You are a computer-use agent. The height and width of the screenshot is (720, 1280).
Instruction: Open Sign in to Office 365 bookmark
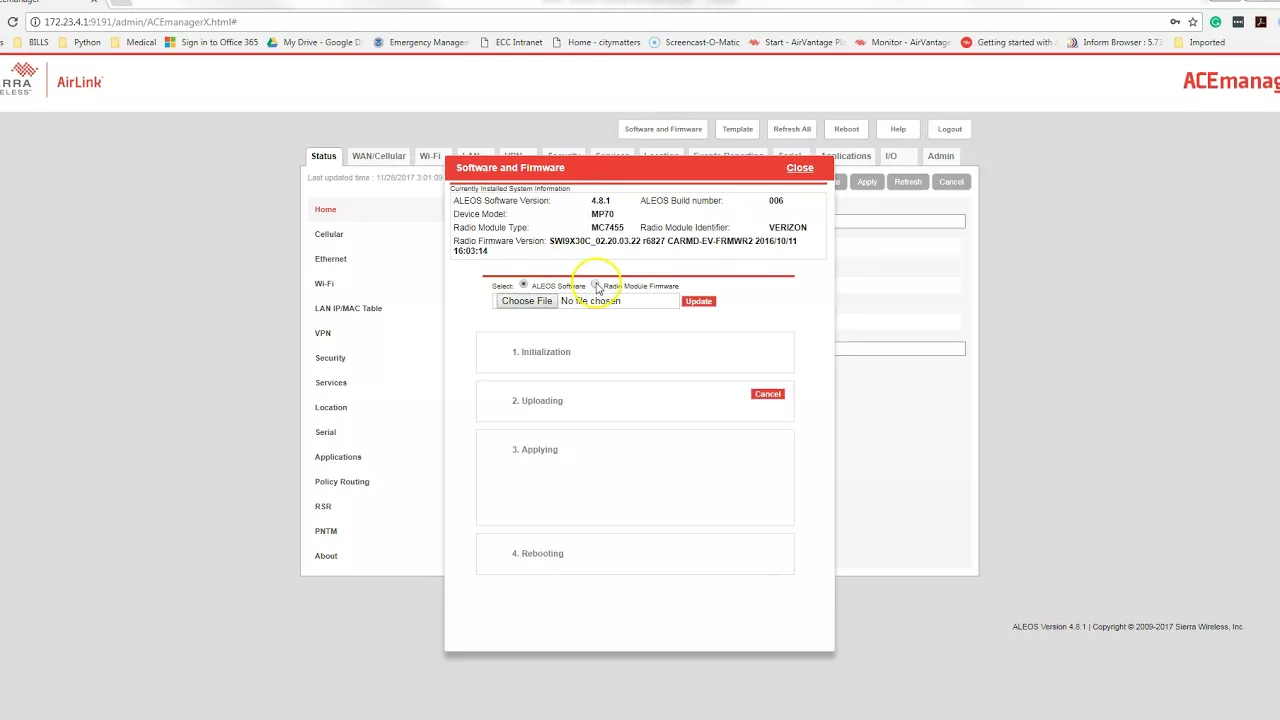pos(211,43)
